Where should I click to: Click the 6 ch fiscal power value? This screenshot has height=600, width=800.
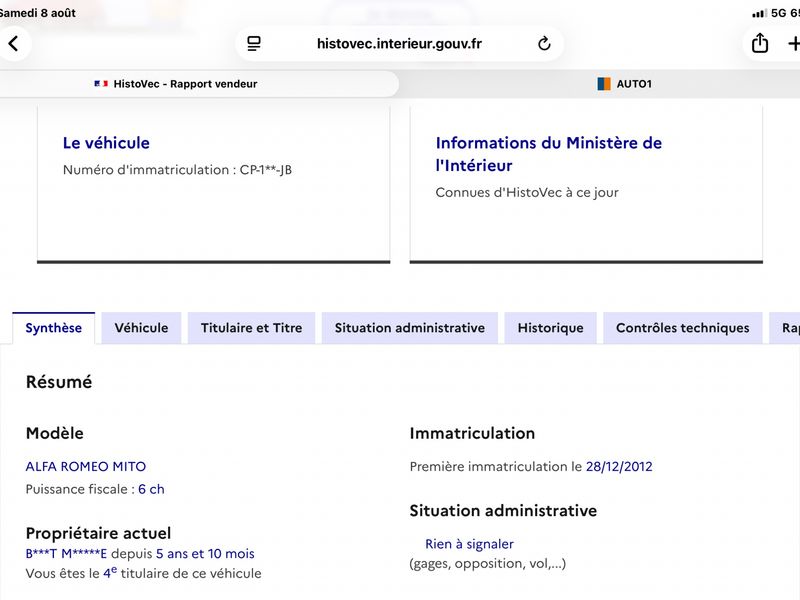point(151,489)
